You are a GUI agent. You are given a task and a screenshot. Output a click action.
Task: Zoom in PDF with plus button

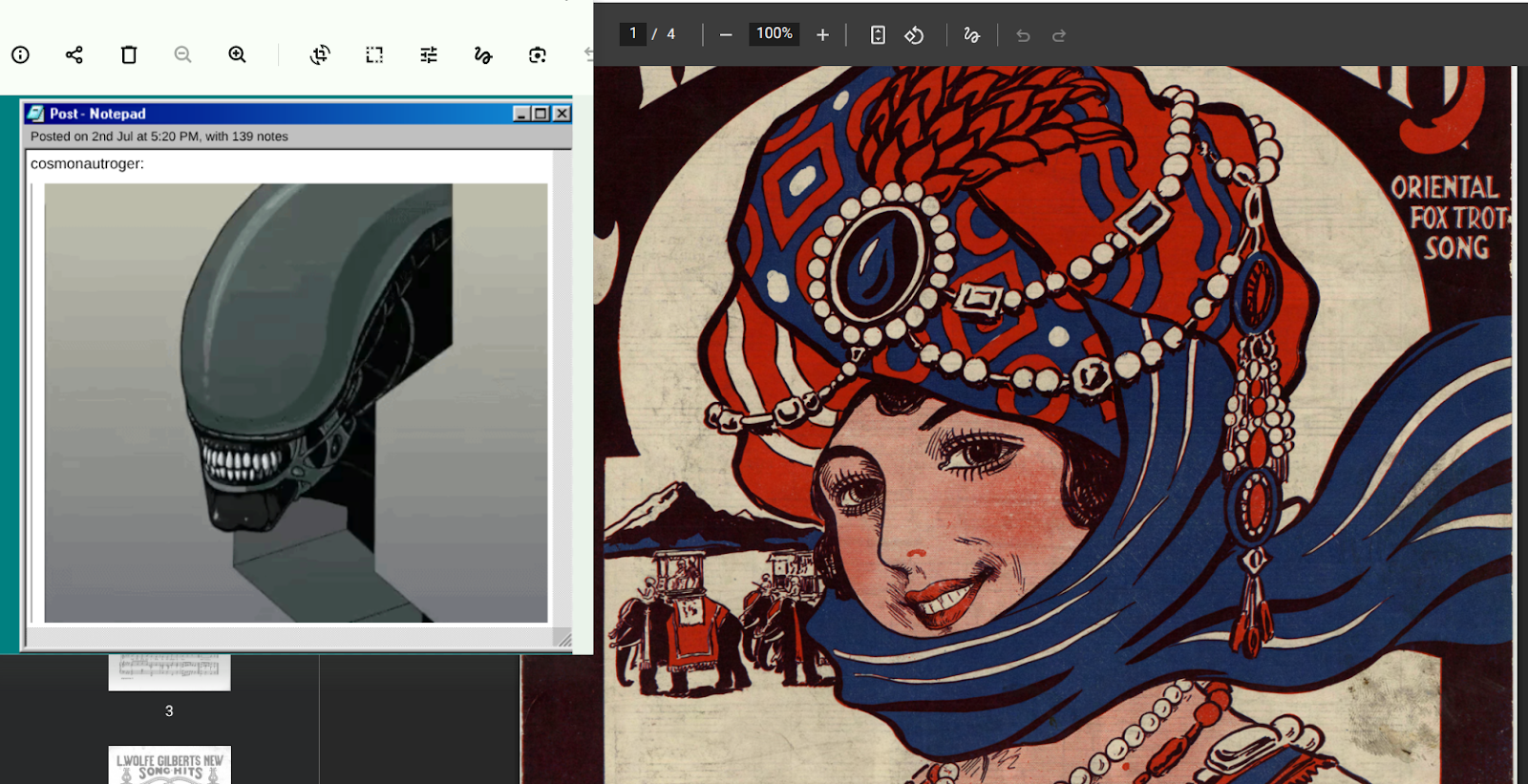point(822,34)
